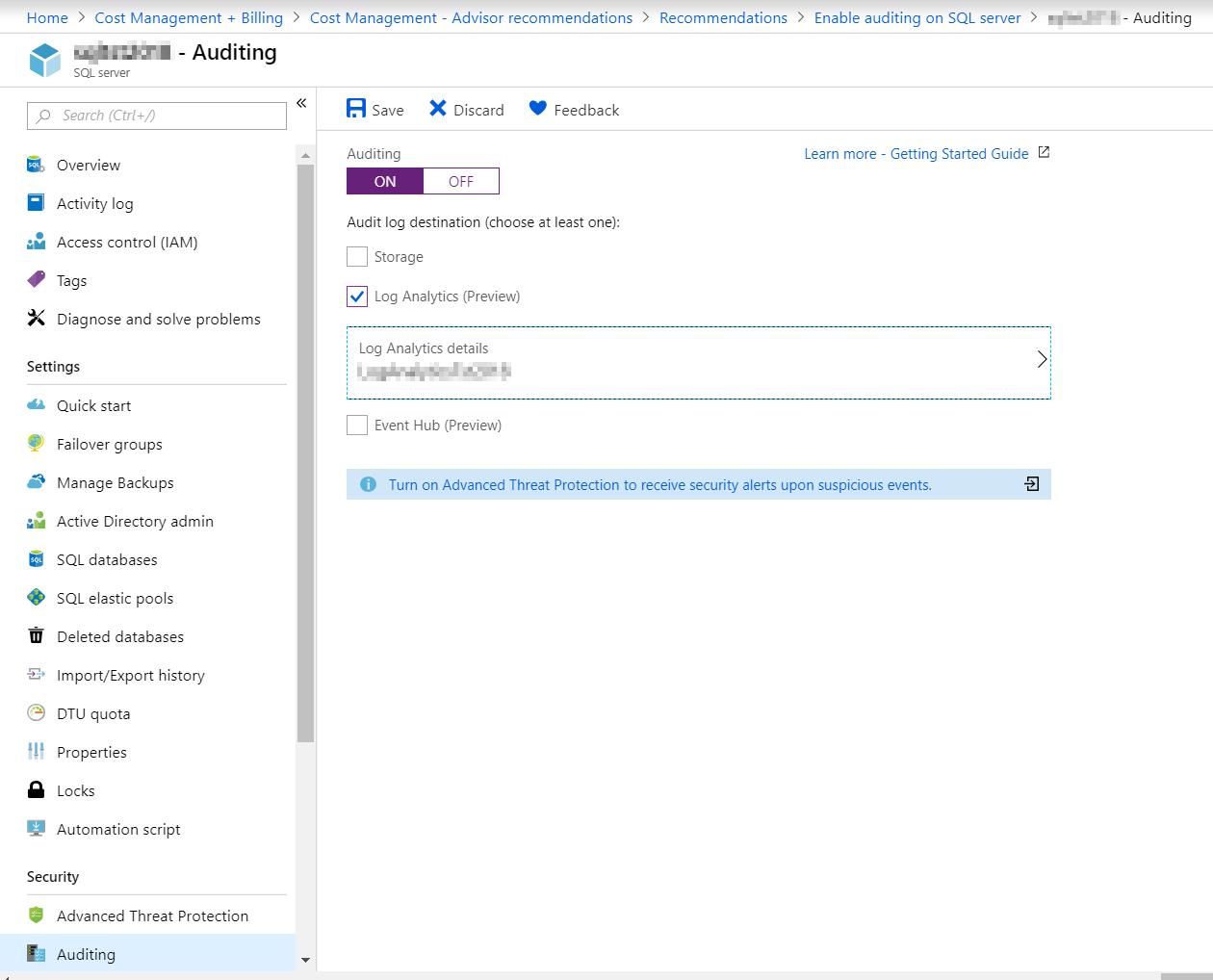
Task: Open Learn more - Getting Started Guide link
Action: [916, 153]
